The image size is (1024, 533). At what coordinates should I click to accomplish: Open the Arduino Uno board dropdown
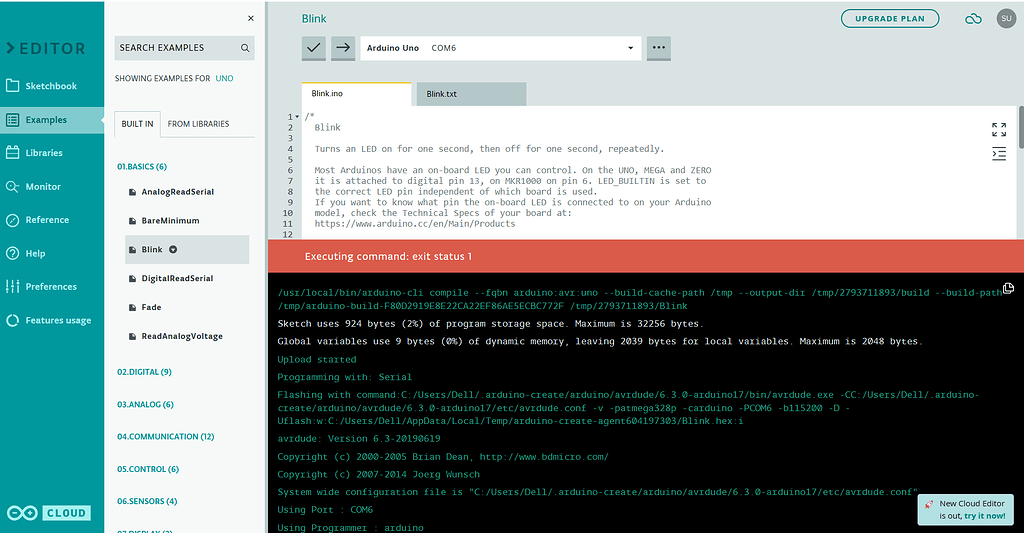click(500, 48)
